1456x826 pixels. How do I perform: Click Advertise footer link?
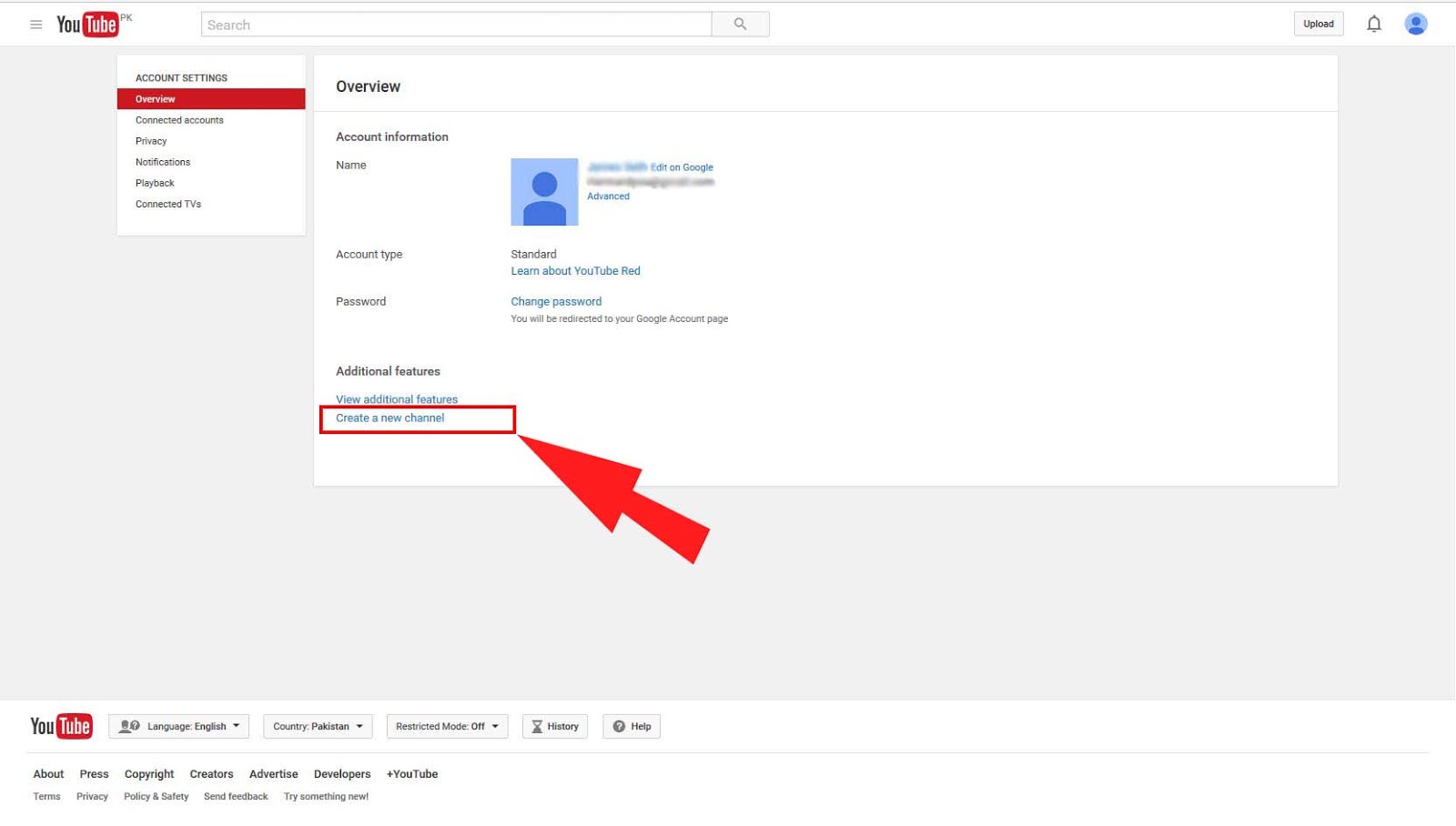pos(274,774)
